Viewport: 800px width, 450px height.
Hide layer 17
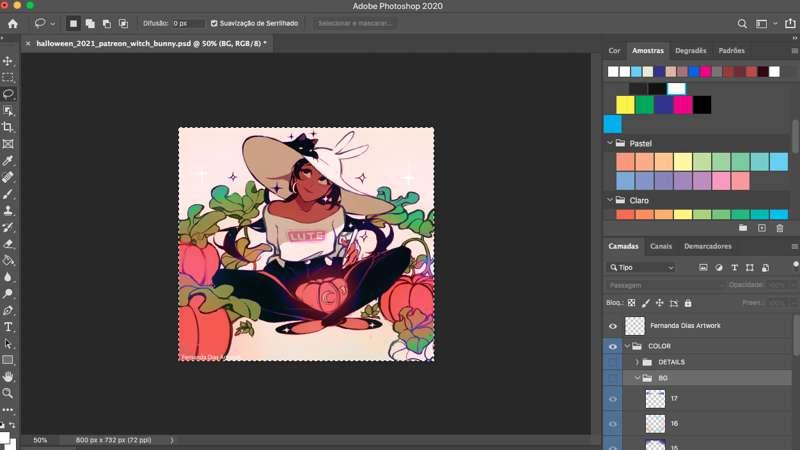point(613,399)
